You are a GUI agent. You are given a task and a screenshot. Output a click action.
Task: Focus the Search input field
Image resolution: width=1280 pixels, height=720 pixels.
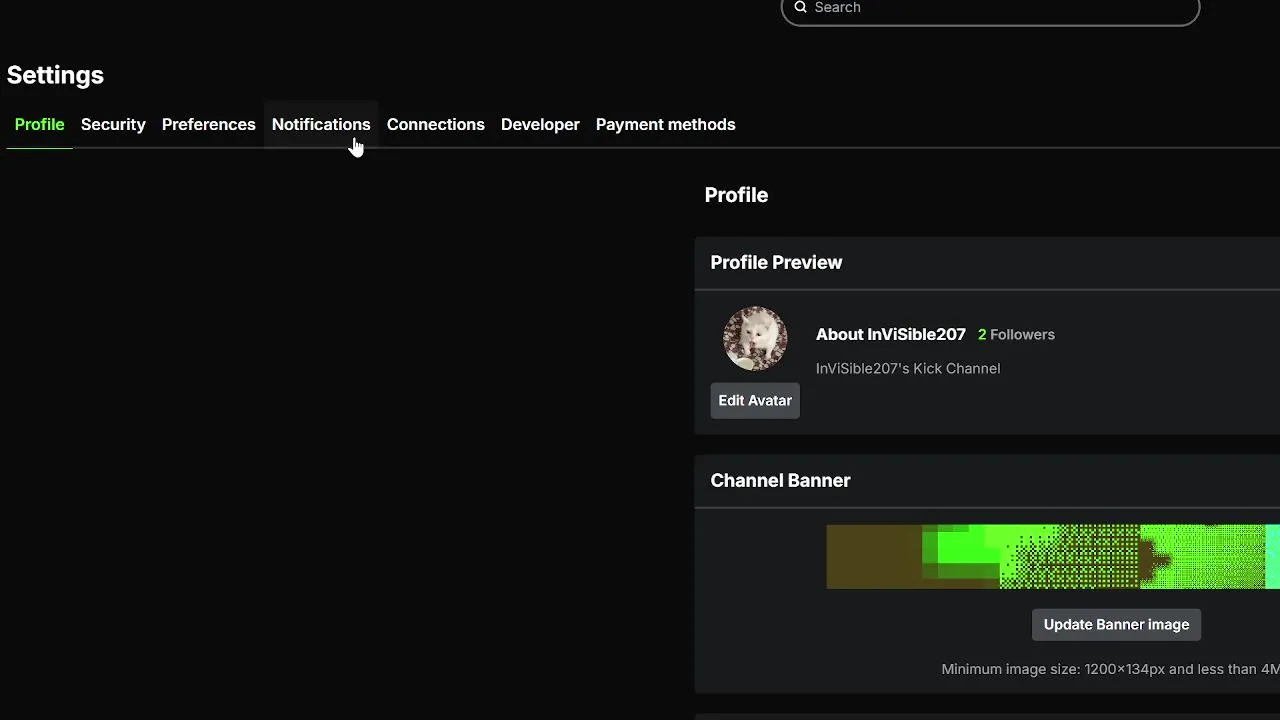point(990,8)
